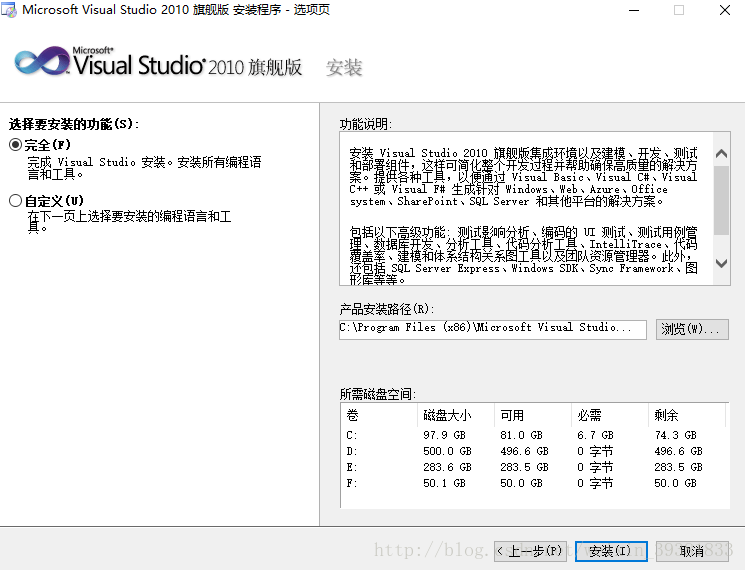Select the D: volume row
The image size is (745, 570).
[x=535, y=451]
